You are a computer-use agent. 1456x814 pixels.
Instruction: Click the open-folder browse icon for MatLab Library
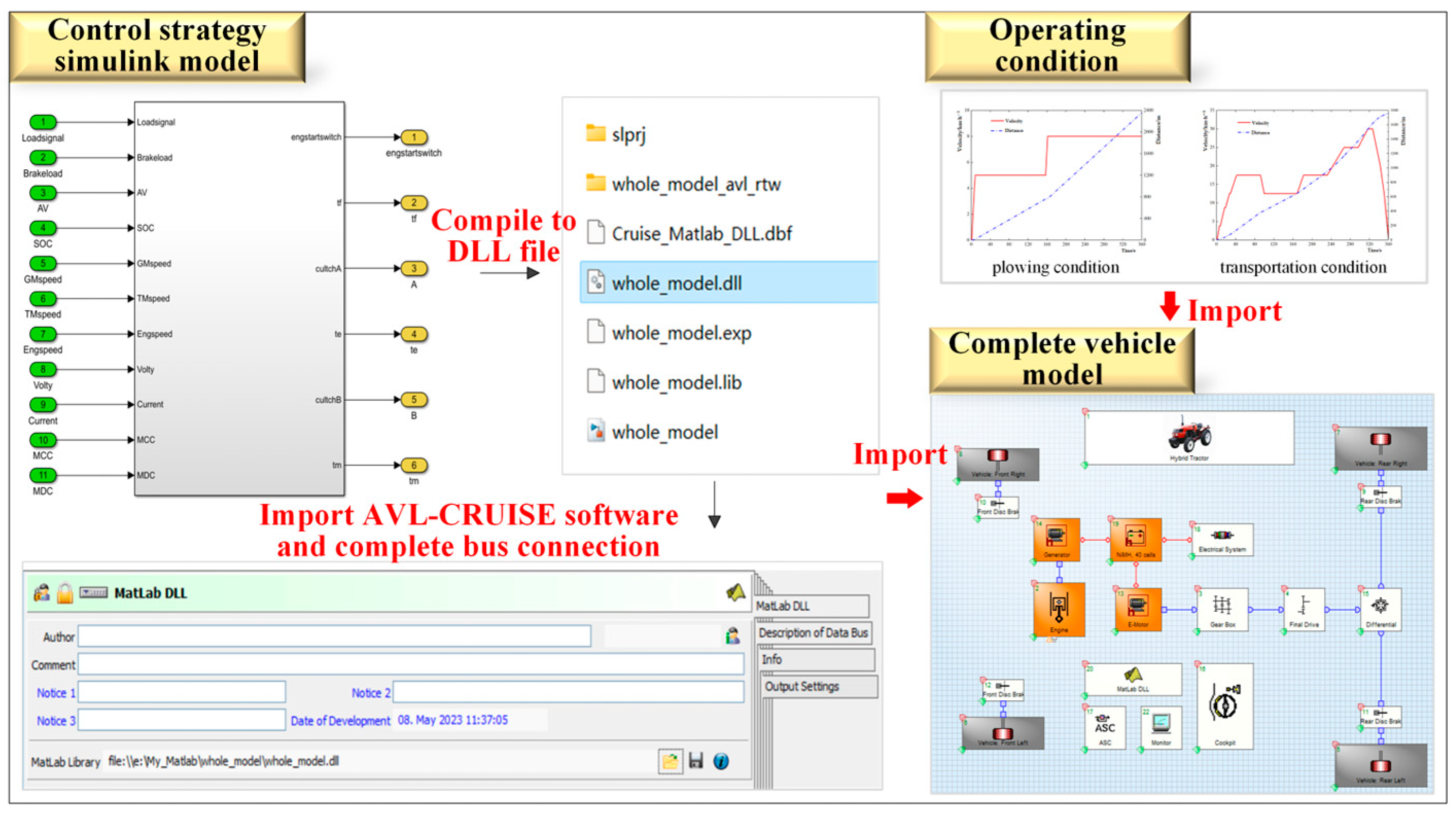[670, 761]
